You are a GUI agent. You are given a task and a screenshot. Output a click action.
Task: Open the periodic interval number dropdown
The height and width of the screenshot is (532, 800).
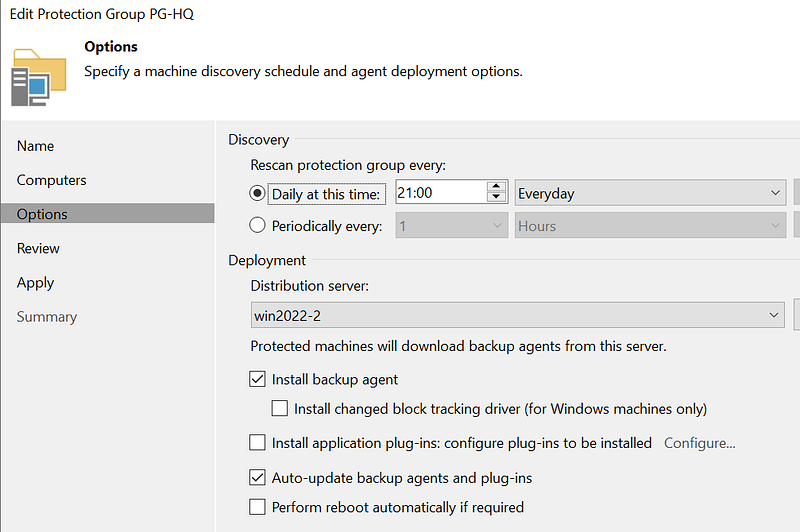pos(452,226)
